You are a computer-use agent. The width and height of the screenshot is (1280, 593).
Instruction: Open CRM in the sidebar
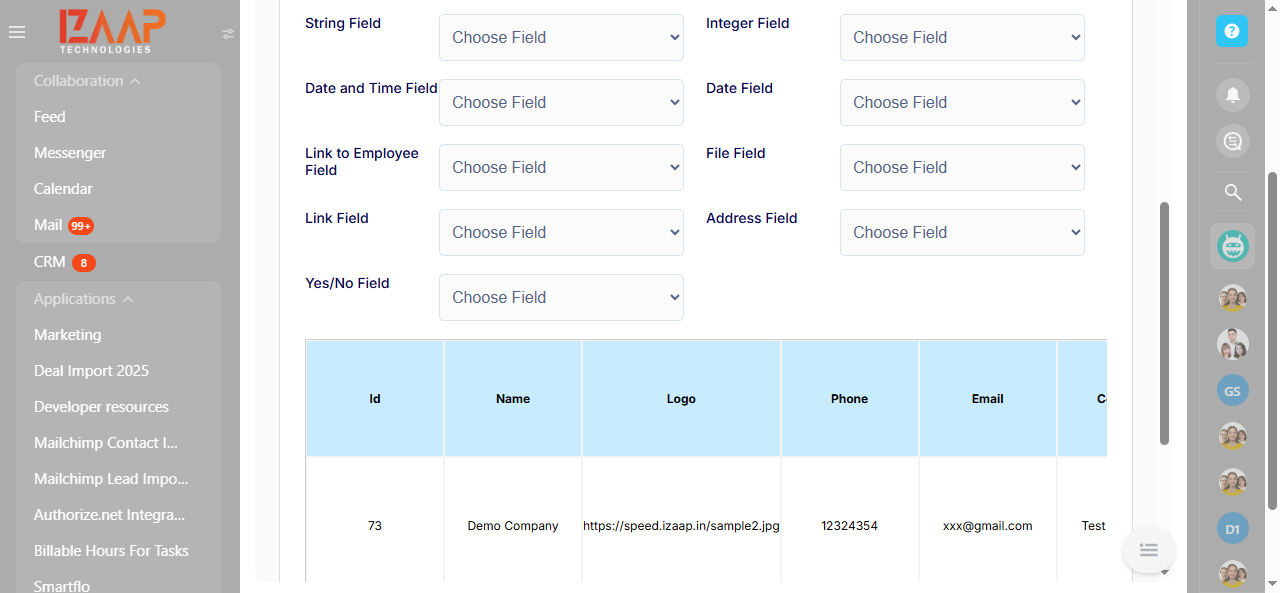[50, 262]
